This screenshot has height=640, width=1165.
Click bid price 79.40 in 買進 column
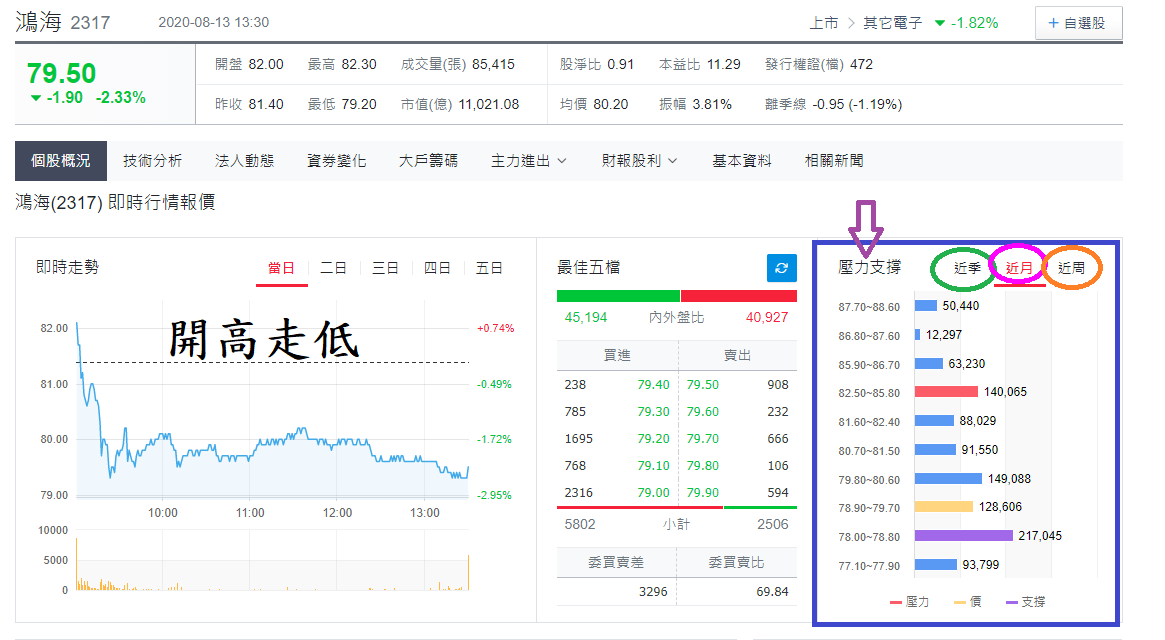653,385
